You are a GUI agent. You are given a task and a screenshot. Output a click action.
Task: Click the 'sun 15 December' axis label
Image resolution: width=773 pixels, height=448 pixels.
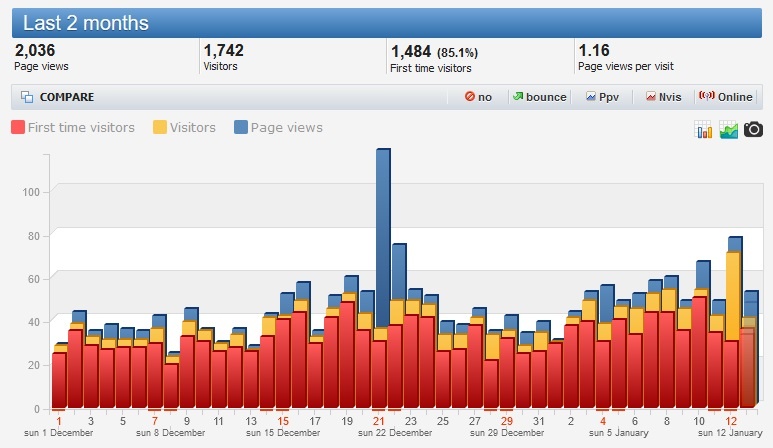click(x=282, y=433)
